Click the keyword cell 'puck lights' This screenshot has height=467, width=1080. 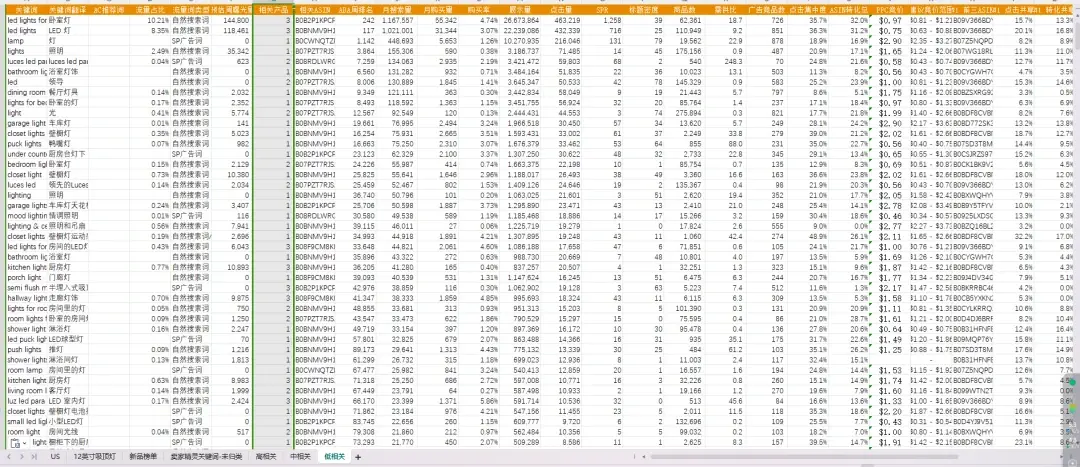(x=26, y=143)
